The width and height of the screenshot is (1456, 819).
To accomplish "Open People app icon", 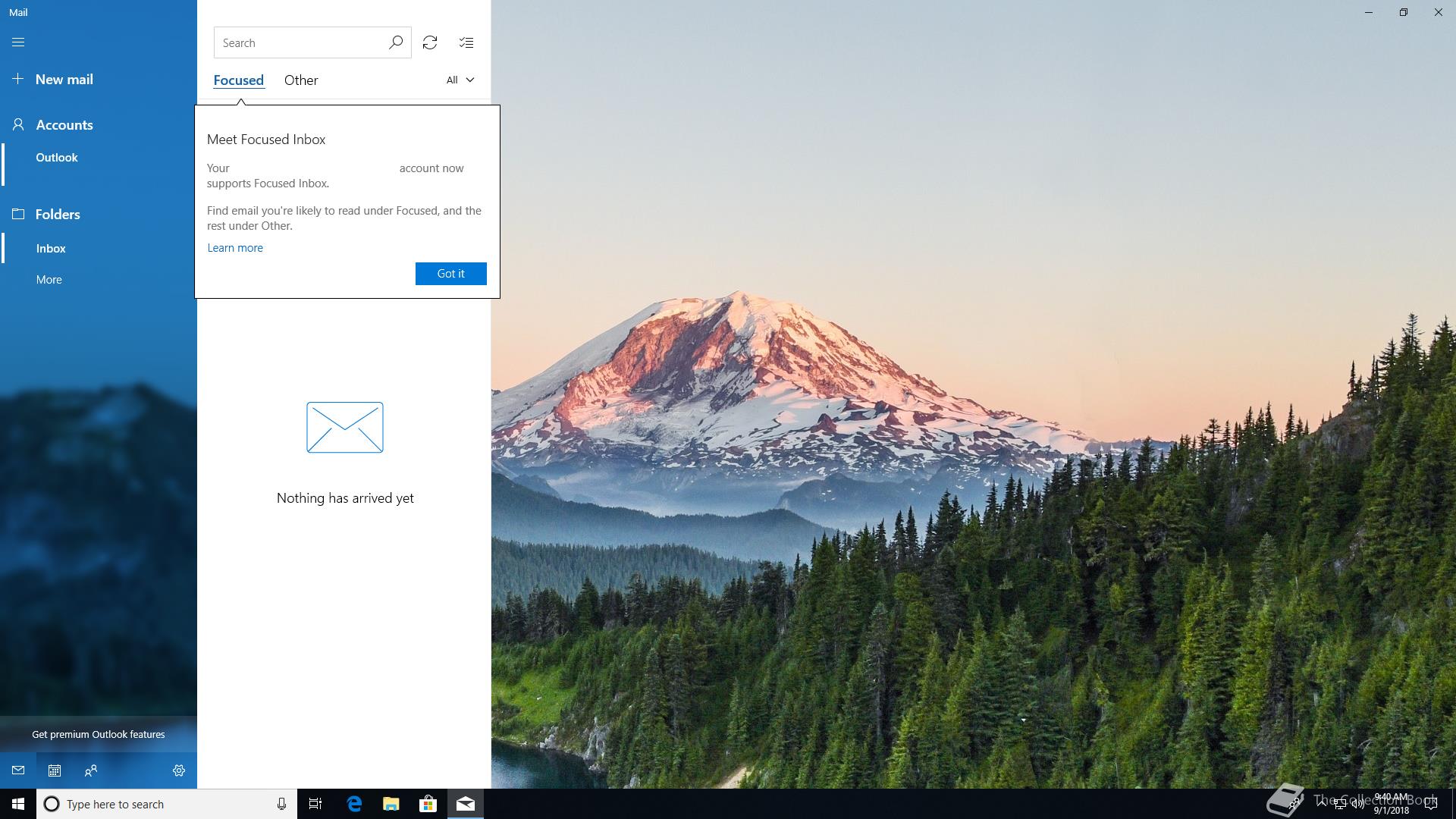I will point(91,770).
